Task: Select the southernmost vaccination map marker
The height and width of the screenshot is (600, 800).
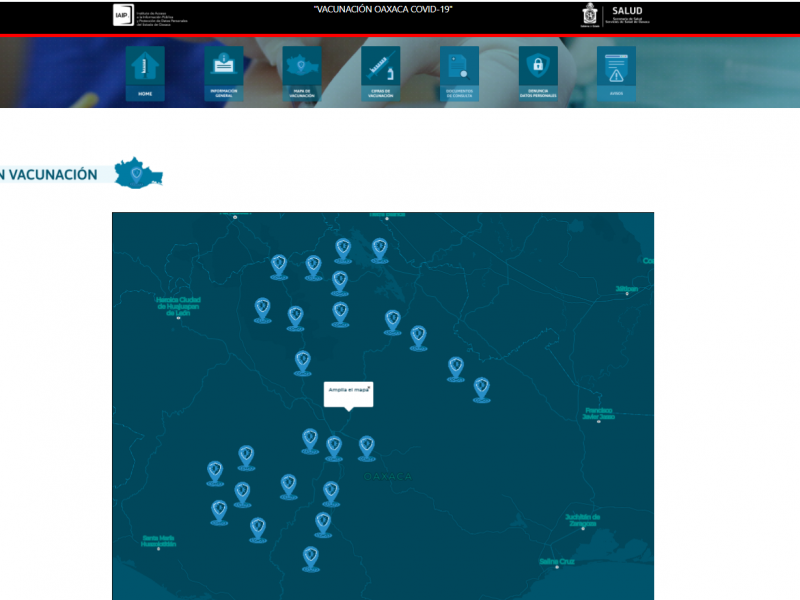Action: [311, 557]
